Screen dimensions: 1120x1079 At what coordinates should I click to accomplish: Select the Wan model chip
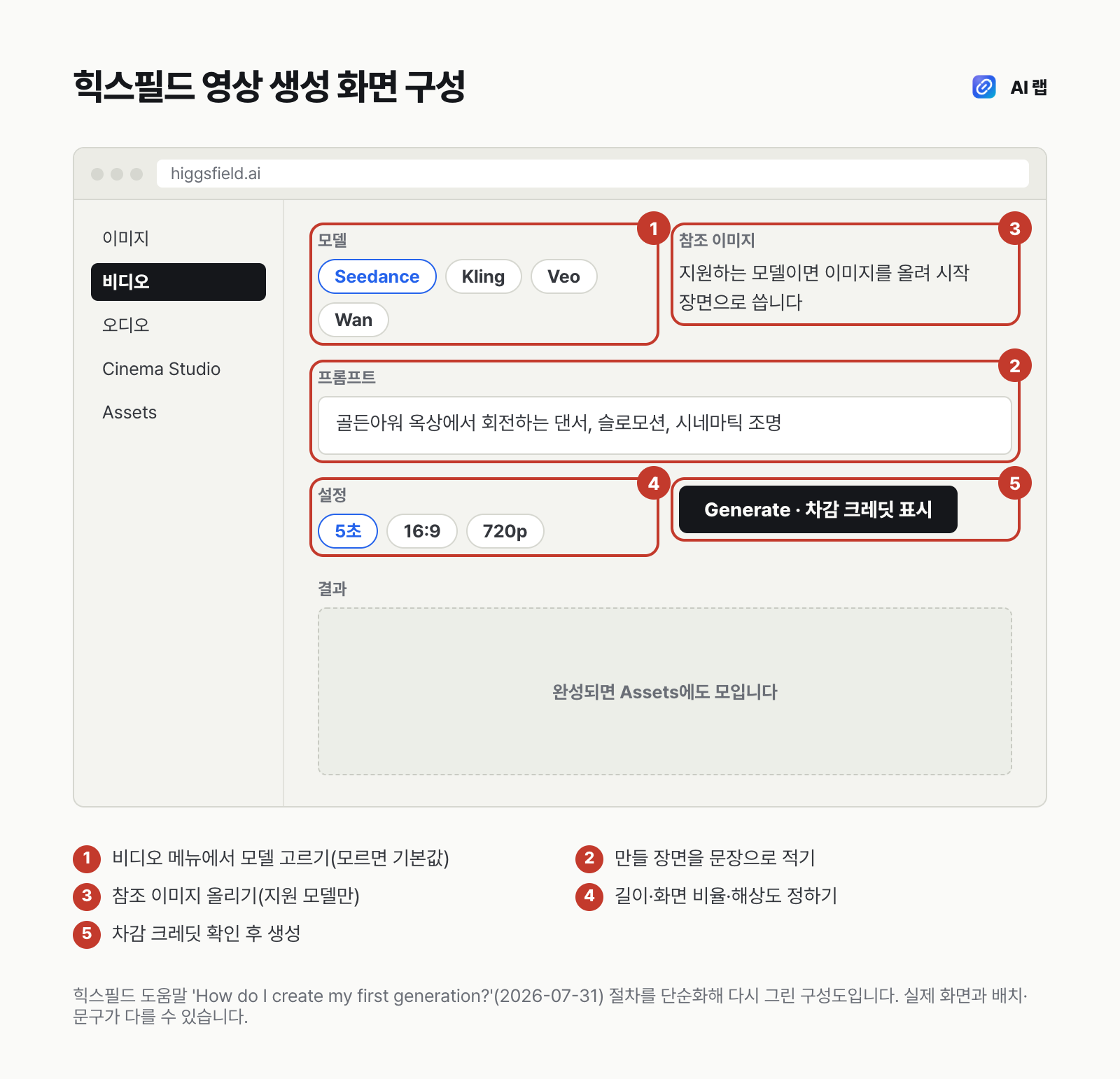coord(353,320)
